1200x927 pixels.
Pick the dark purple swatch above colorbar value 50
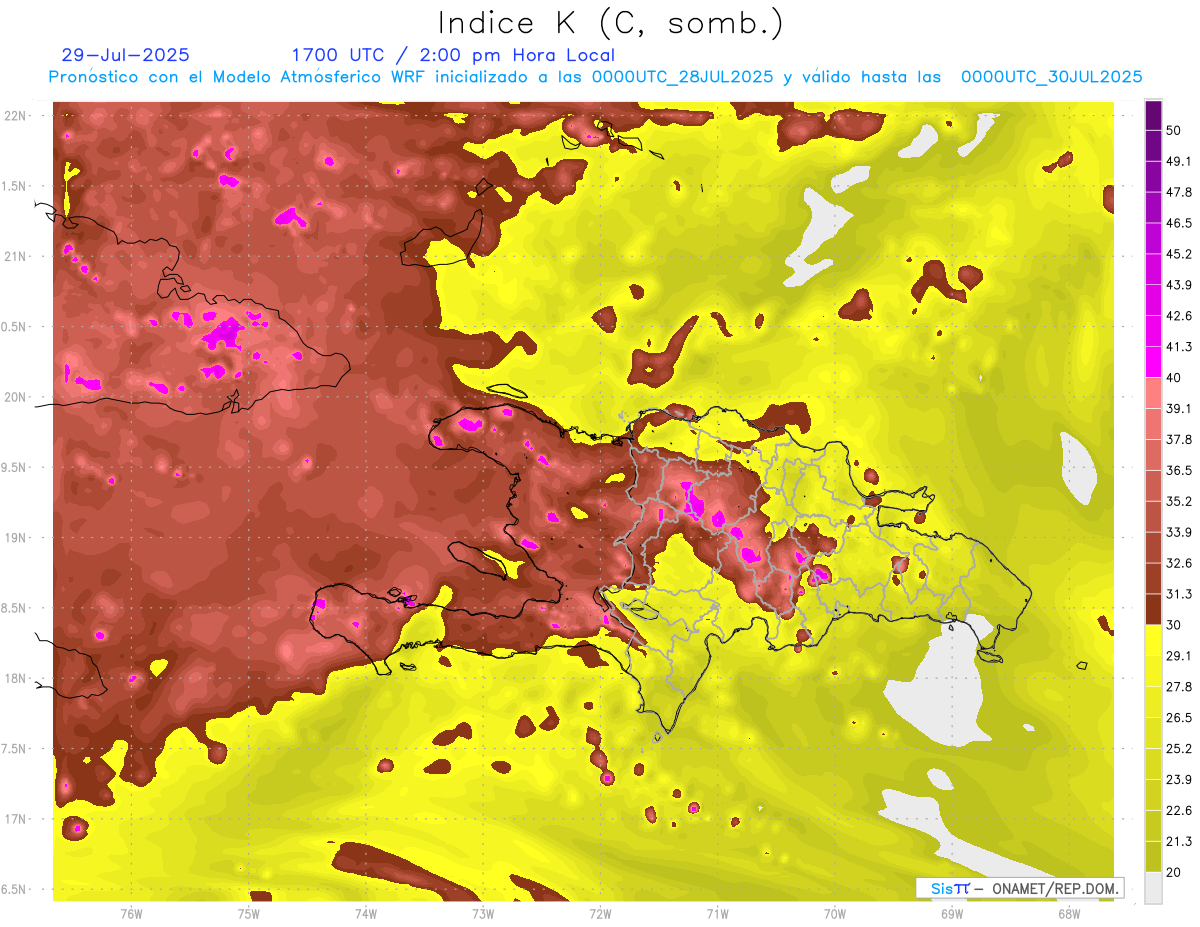coord(1153,115)
